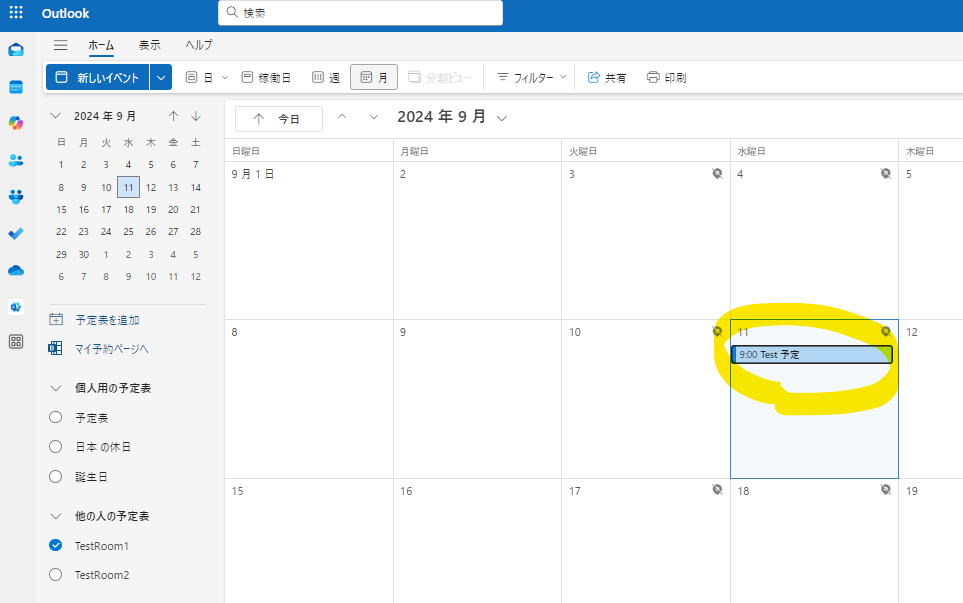Open Calendar icon in the left sidebar
963x603 pixels.
[16, 87]
